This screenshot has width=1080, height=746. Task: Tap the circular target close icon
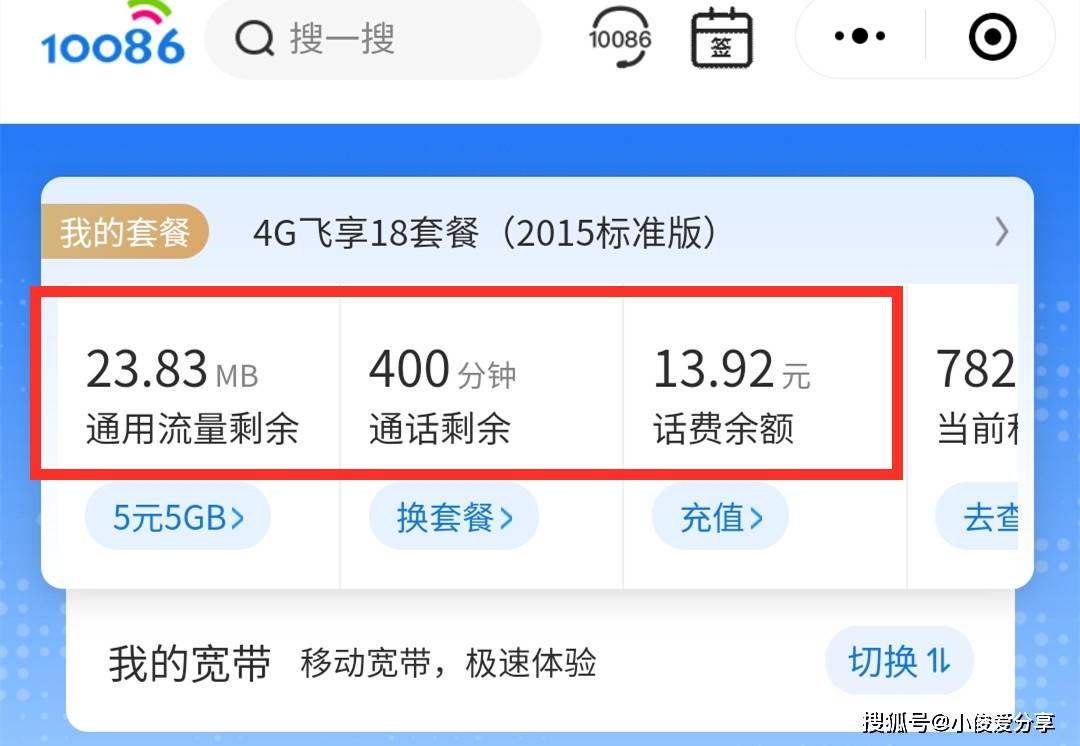pyautogui.click(x=993, y=36)
